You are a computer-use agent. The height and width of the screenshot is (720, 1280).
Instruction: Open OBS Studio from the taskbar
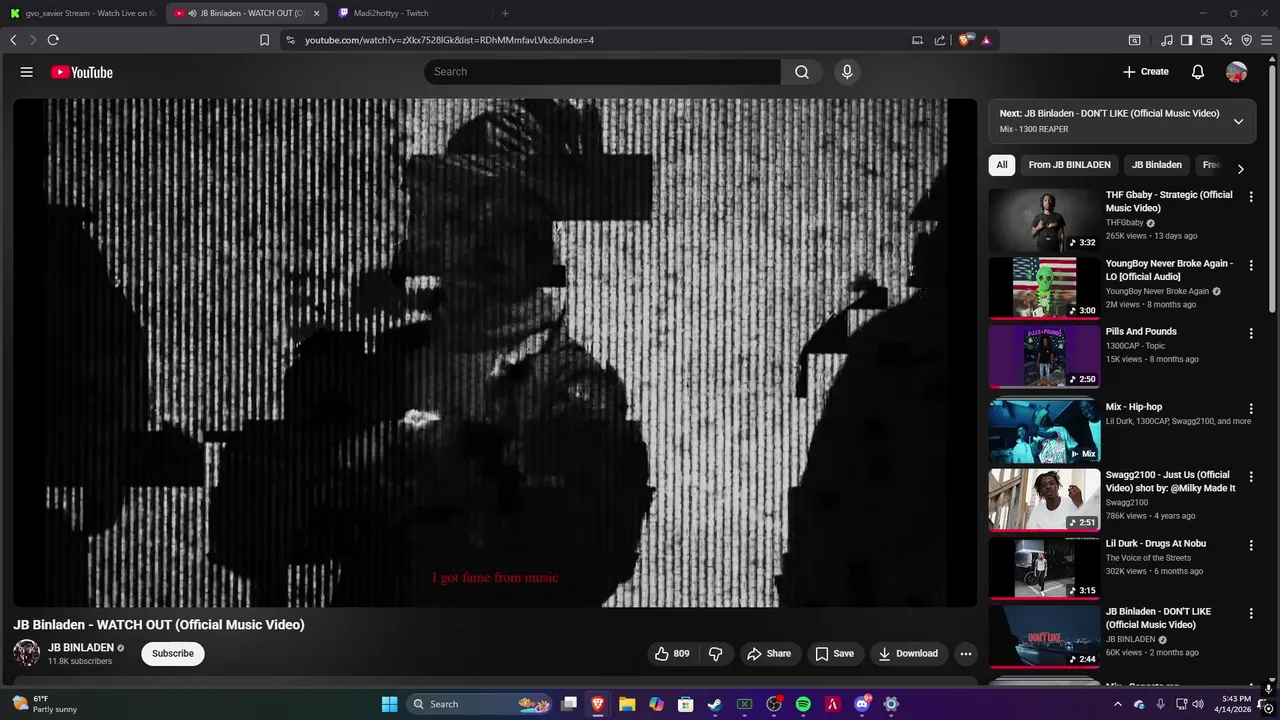(x=774, y=704)
